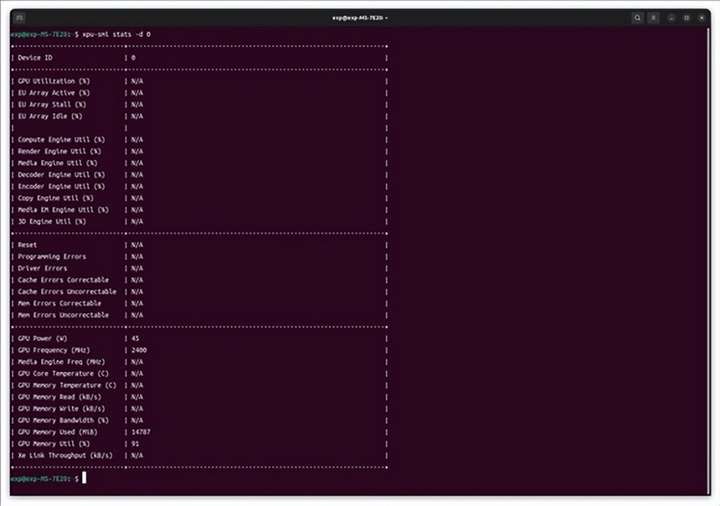
Task: Click the 'Render Engine Util (%)' label
Action: 60,152
